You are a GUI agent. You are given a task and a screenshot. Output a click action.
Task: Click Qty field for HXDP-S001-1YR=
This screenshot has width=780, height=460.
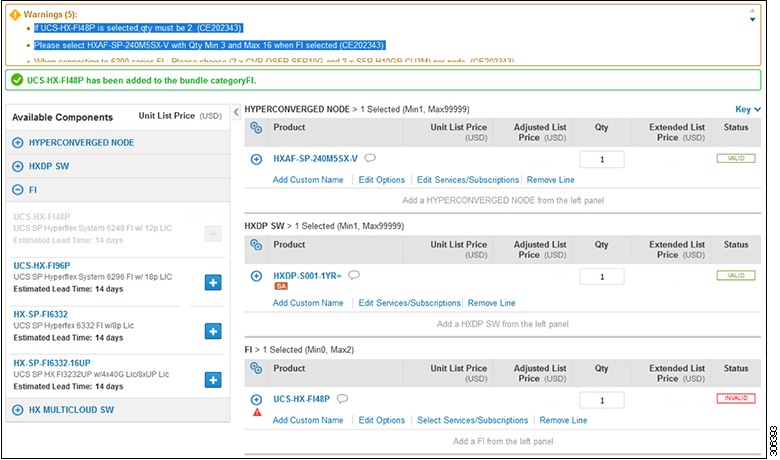tap(601, 276)
